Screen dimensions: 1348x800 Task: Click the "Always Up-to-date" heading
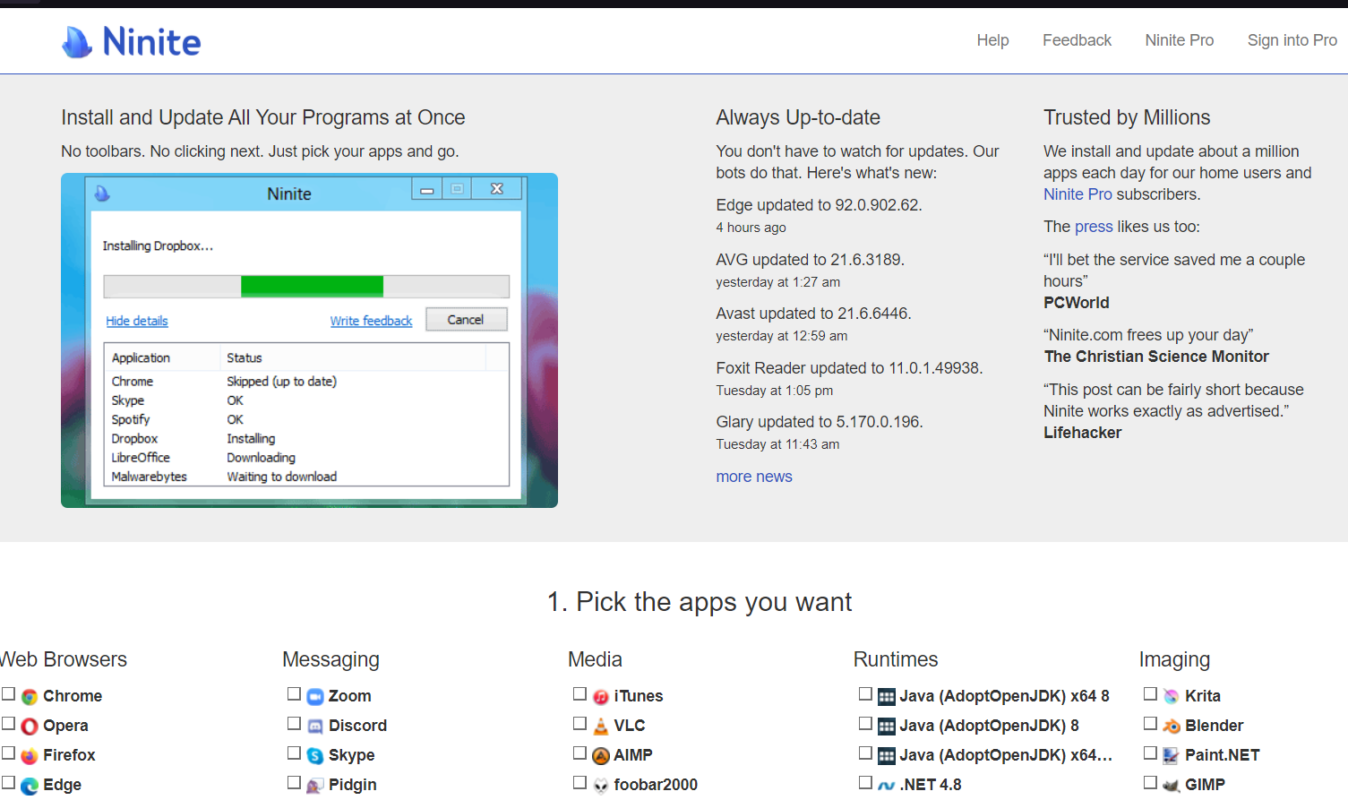[798, 118]
